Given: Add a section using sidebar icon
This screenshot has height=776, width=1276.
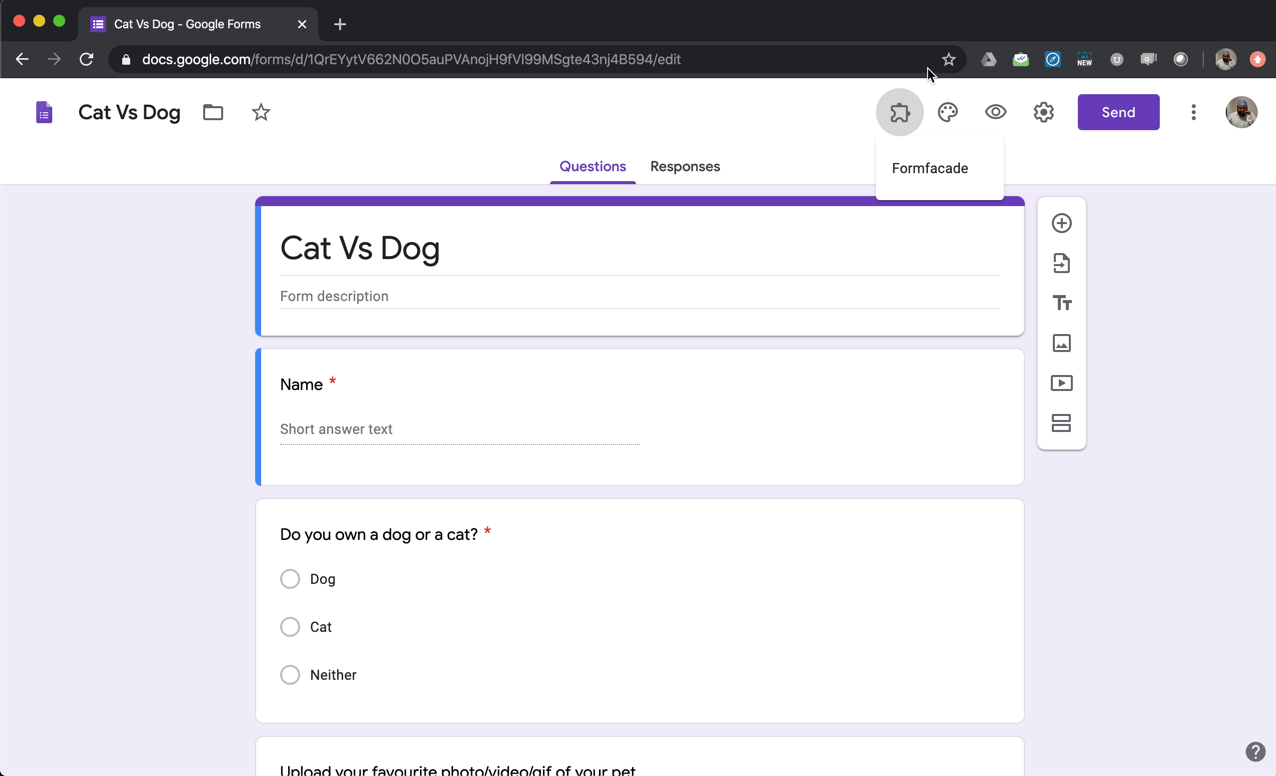Looking at the screenshot, I should coord(1061,423).
